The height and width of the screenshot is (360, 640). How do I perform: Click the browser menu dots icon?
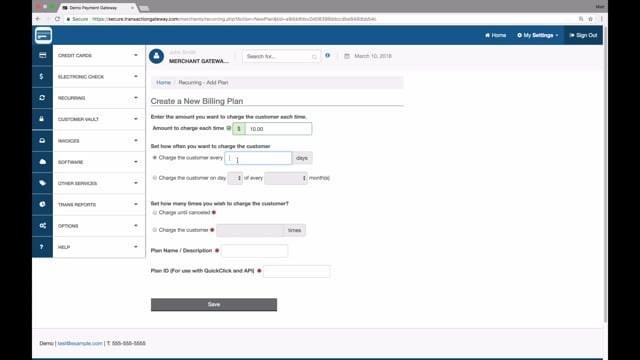click(x=601, y=19)
